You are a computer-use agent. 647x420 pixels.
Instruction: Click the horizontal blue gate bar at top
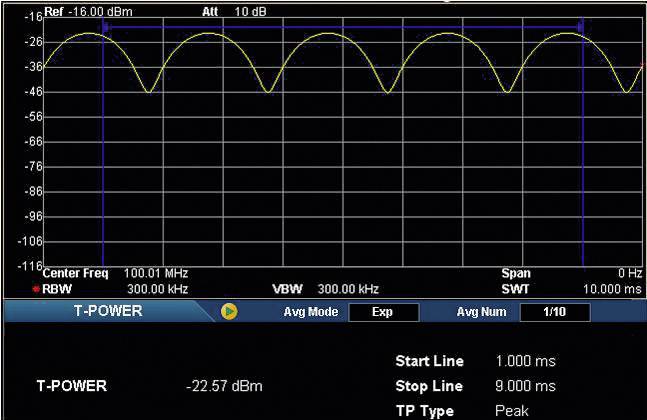[342, 26]
